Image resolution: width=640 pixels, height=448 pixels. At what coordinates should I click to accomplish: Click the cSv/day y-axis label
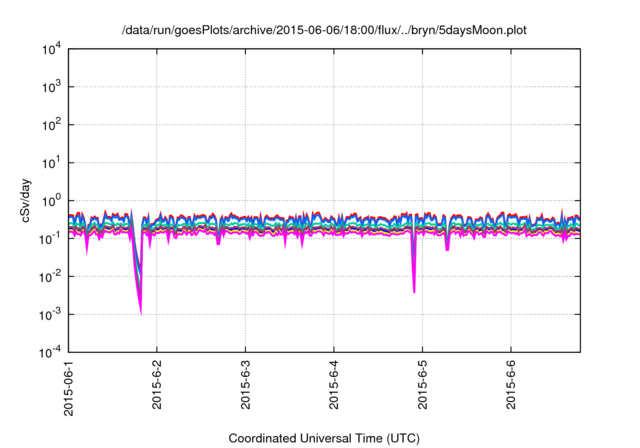(x=26, y=200)
